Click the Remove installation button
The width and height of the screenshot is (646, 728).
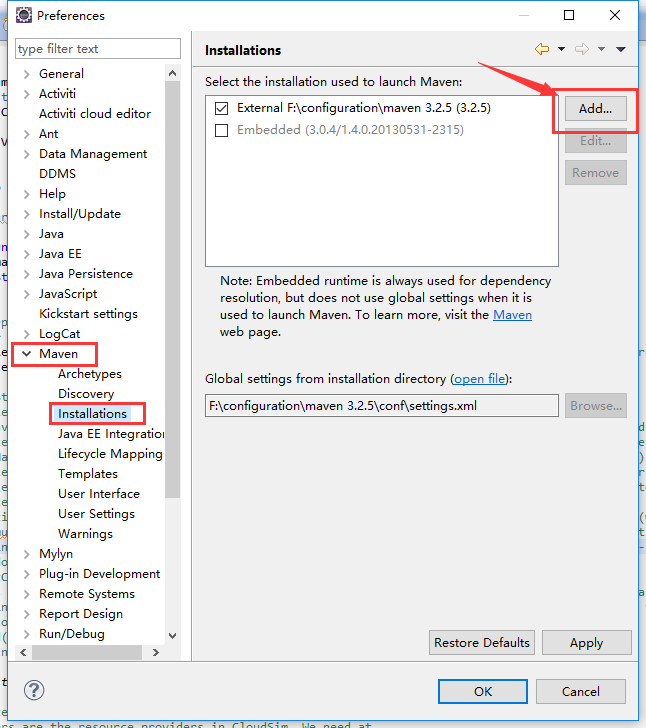click(x=595, y=173)
